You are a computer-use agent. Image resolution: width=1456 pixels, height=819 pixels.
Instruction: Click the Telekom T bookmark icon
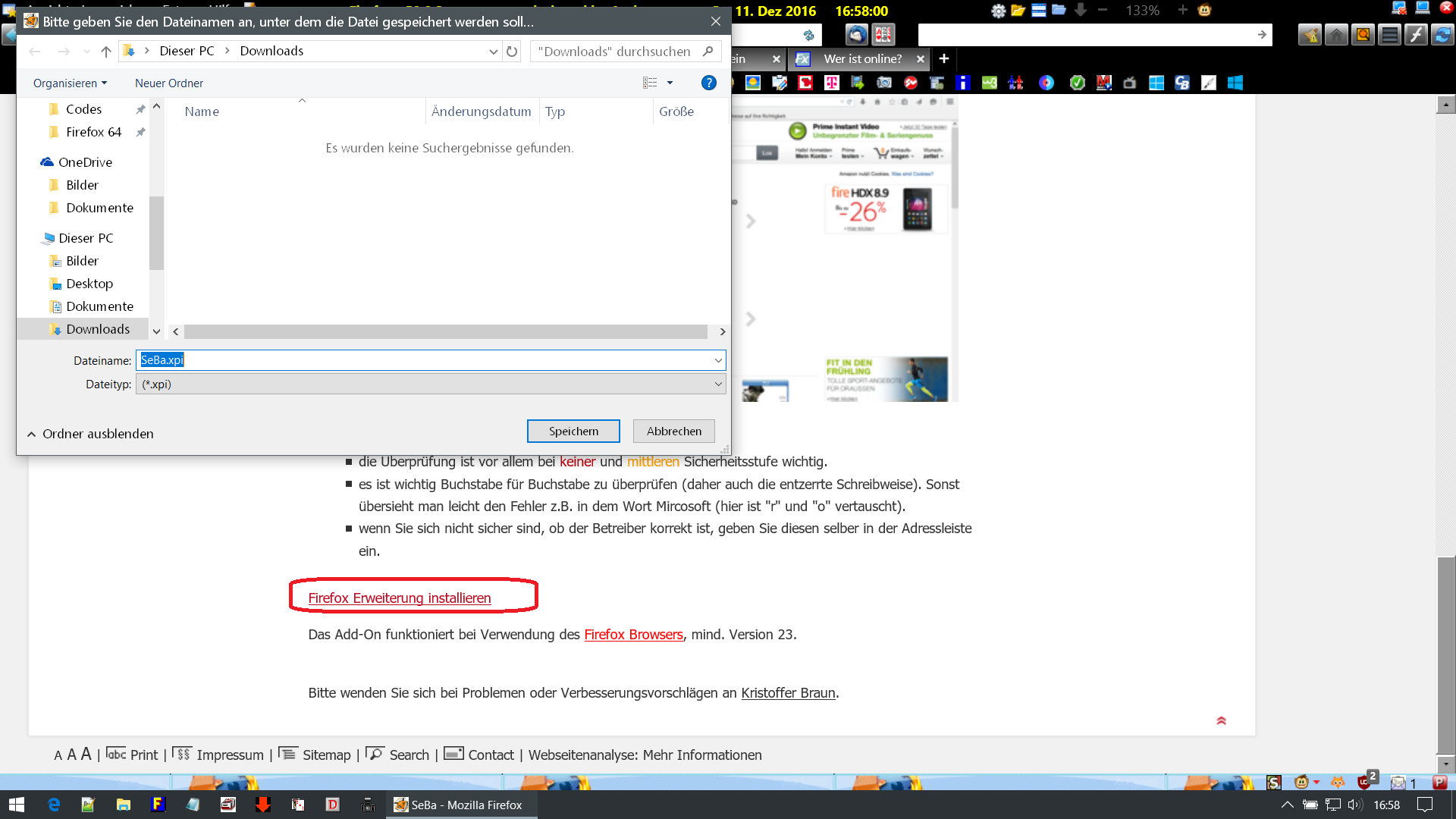832,83
